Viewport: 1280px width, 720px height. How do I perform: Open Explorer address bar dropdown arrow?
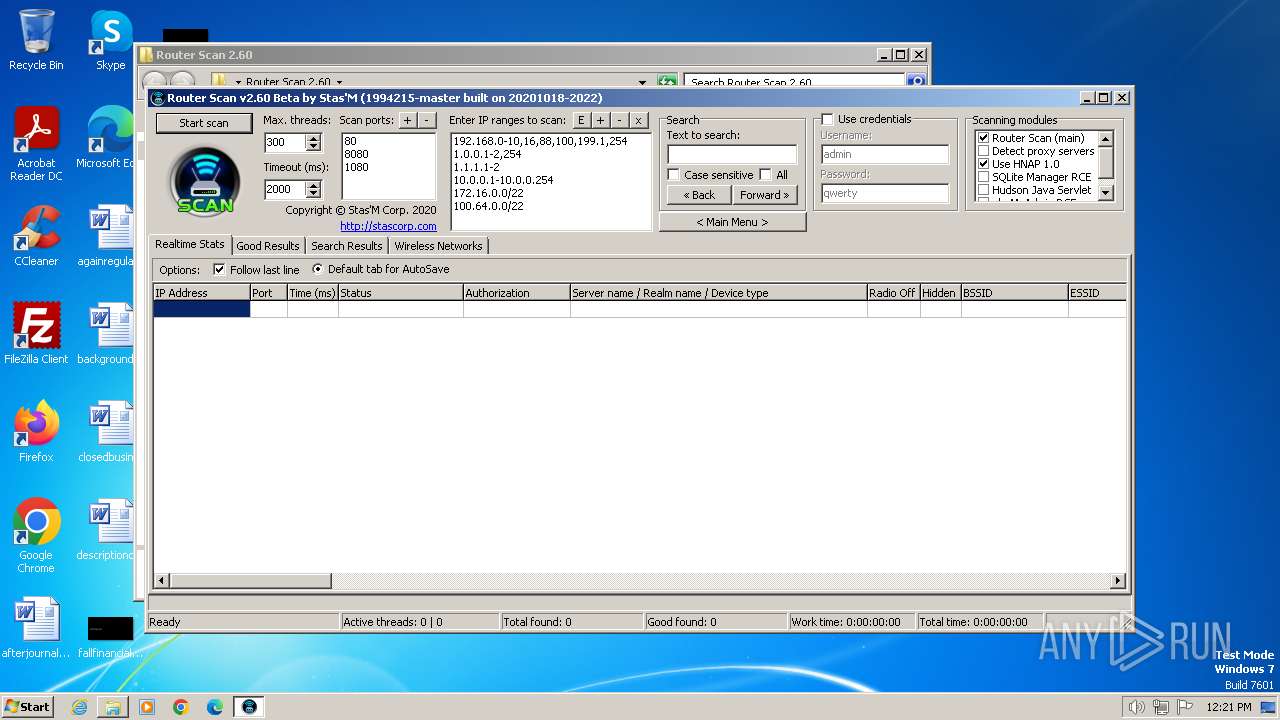click(x=642, y=82)
